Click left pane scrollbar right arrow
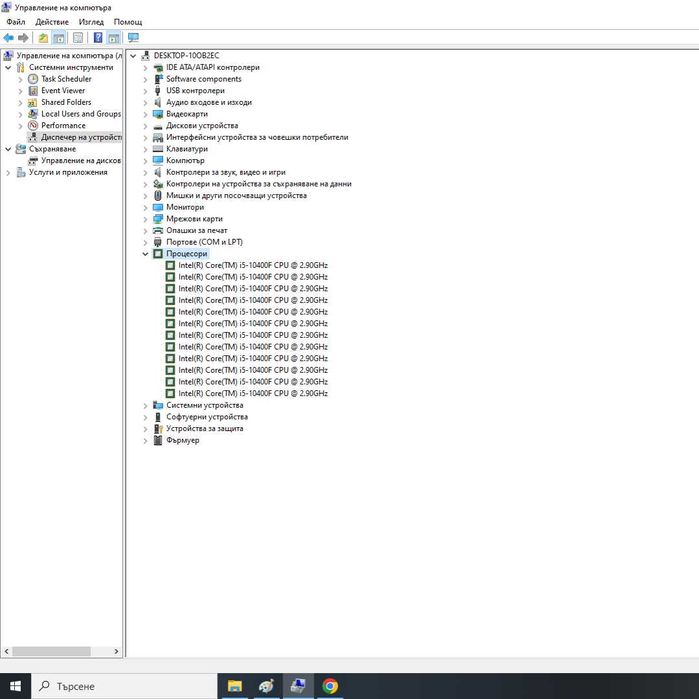 click(116, 651)
